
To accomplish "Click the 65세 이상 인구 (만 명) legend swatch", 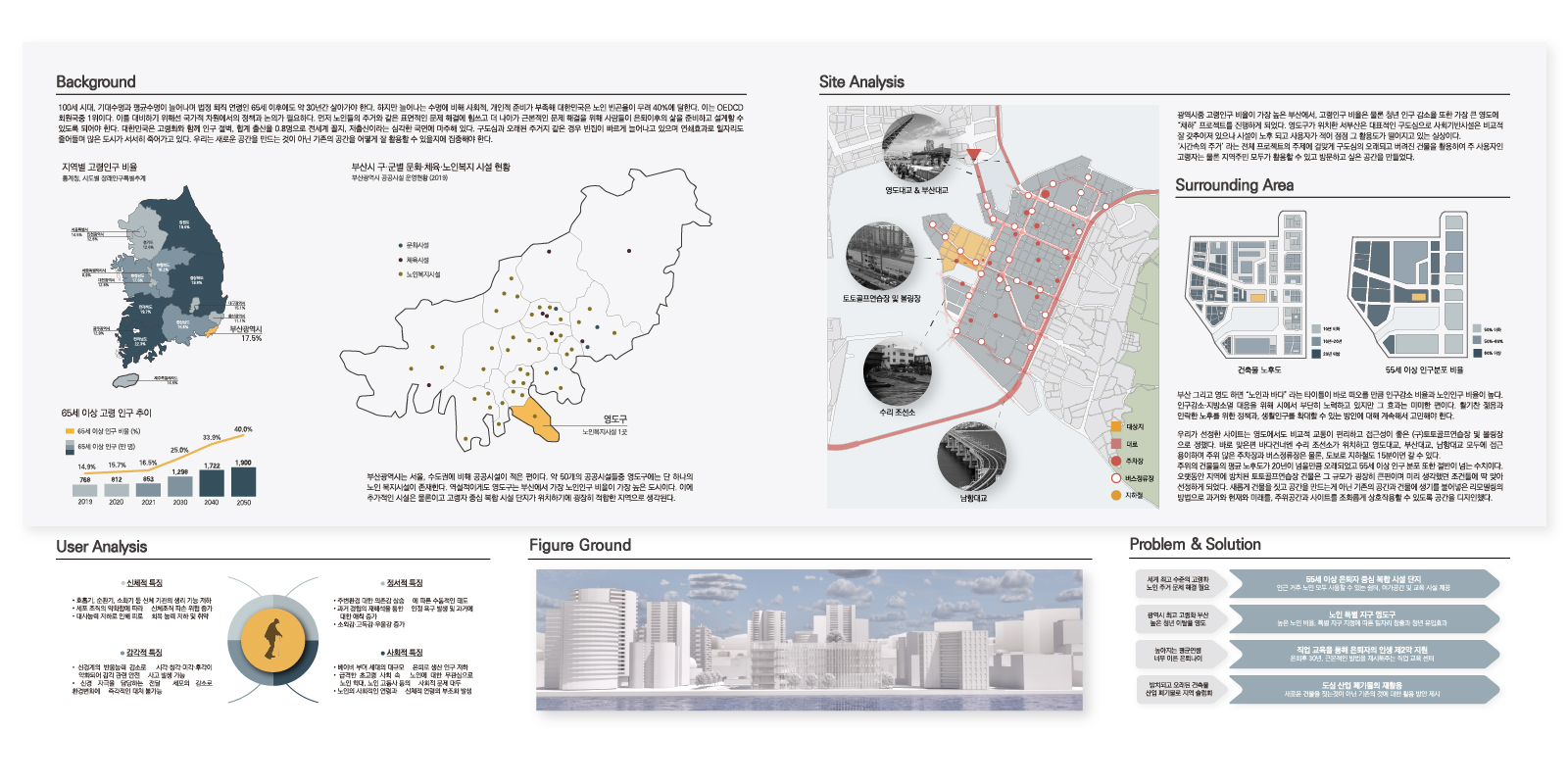I will point(70,447).
